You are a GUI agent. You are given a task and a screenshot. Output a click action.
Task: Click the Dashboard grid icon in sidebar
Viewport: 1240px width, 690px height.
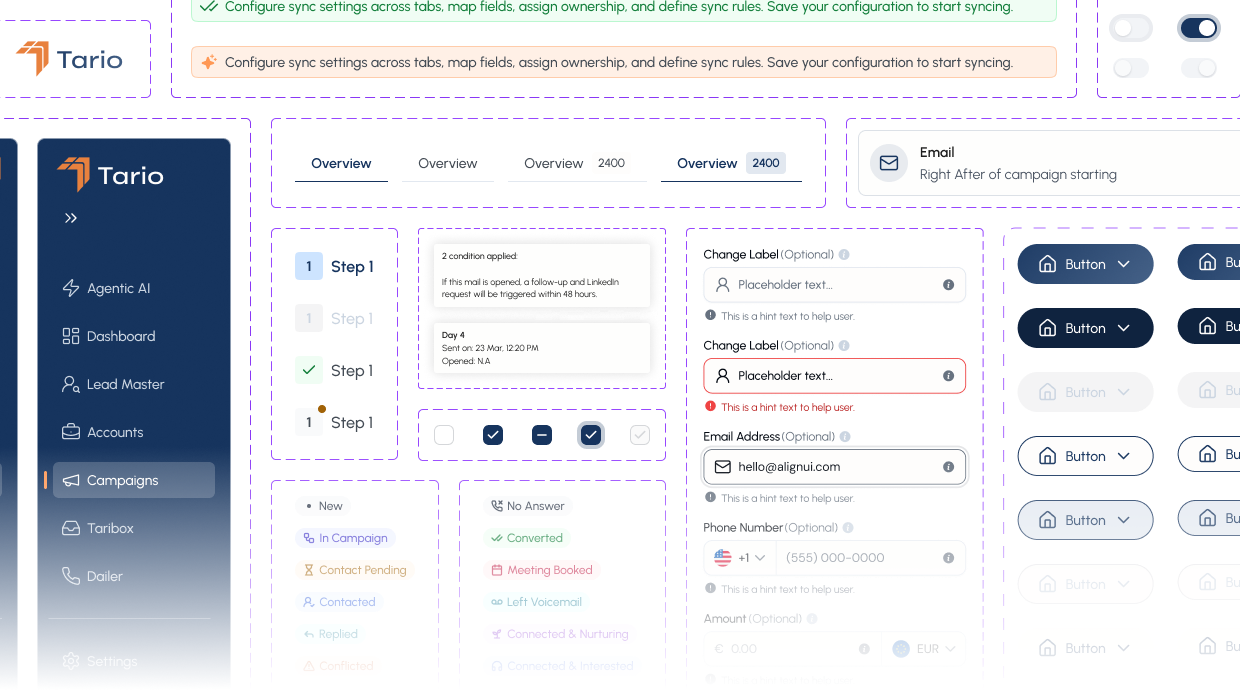coord(71,336)
